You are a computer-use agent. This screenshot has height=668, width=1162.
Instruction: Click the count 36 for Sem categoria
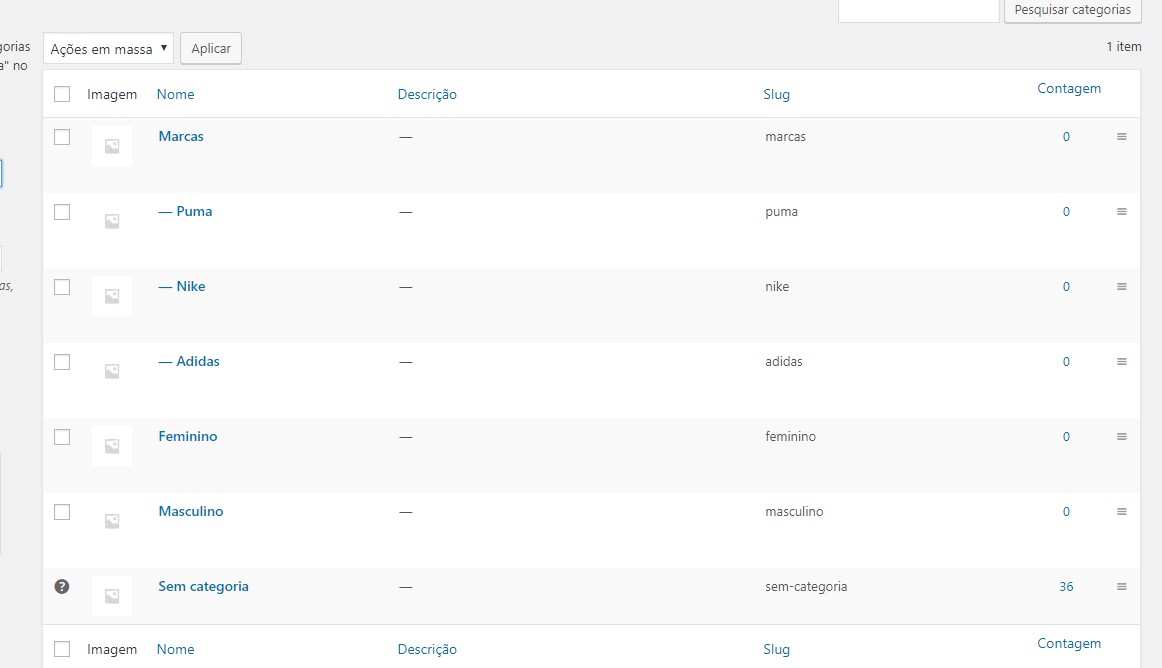click(1066, 586)
